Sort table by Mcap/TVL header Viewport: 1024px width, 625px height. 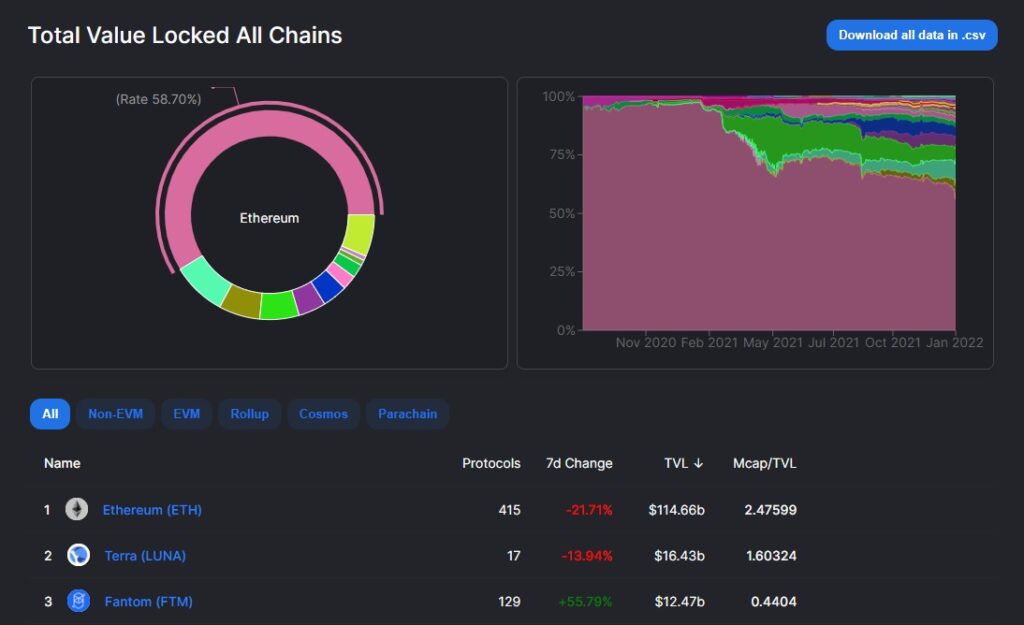[764, 463]
